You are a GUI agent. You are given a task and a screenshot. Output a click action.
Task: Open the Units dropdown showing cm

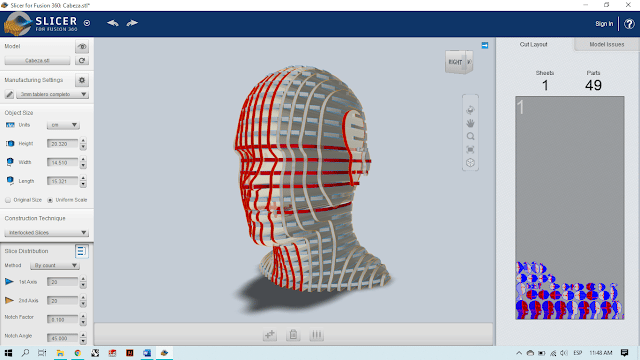pos(63,125)
